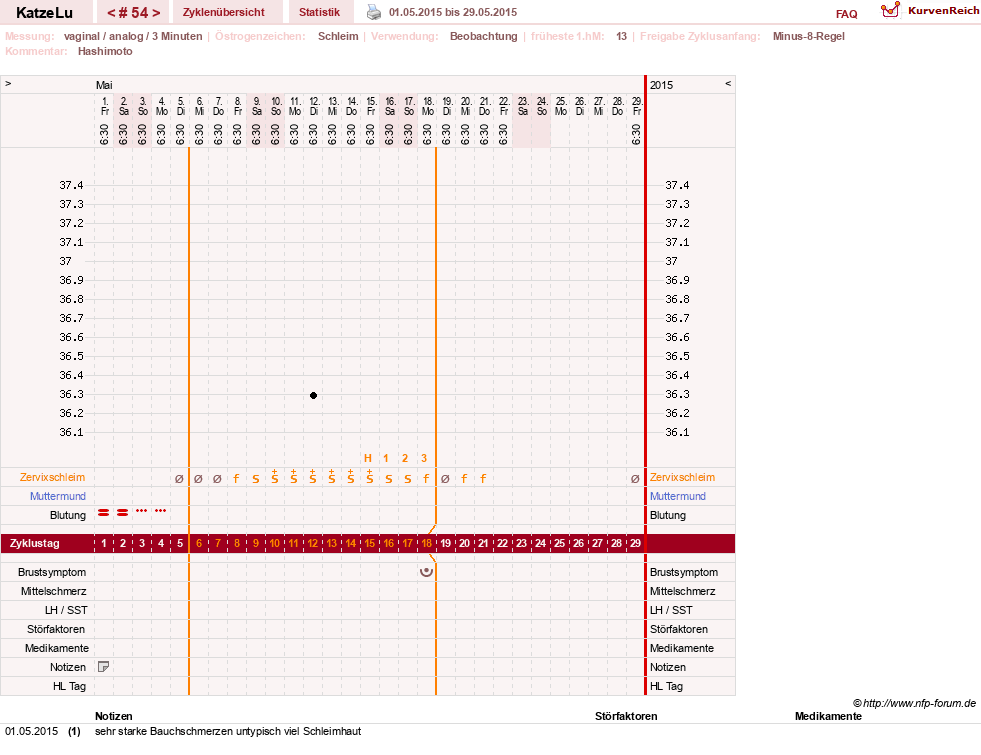Click the mucus ø symbol on day 29
This screenshot has height=755, width=981.
[635, 479]
